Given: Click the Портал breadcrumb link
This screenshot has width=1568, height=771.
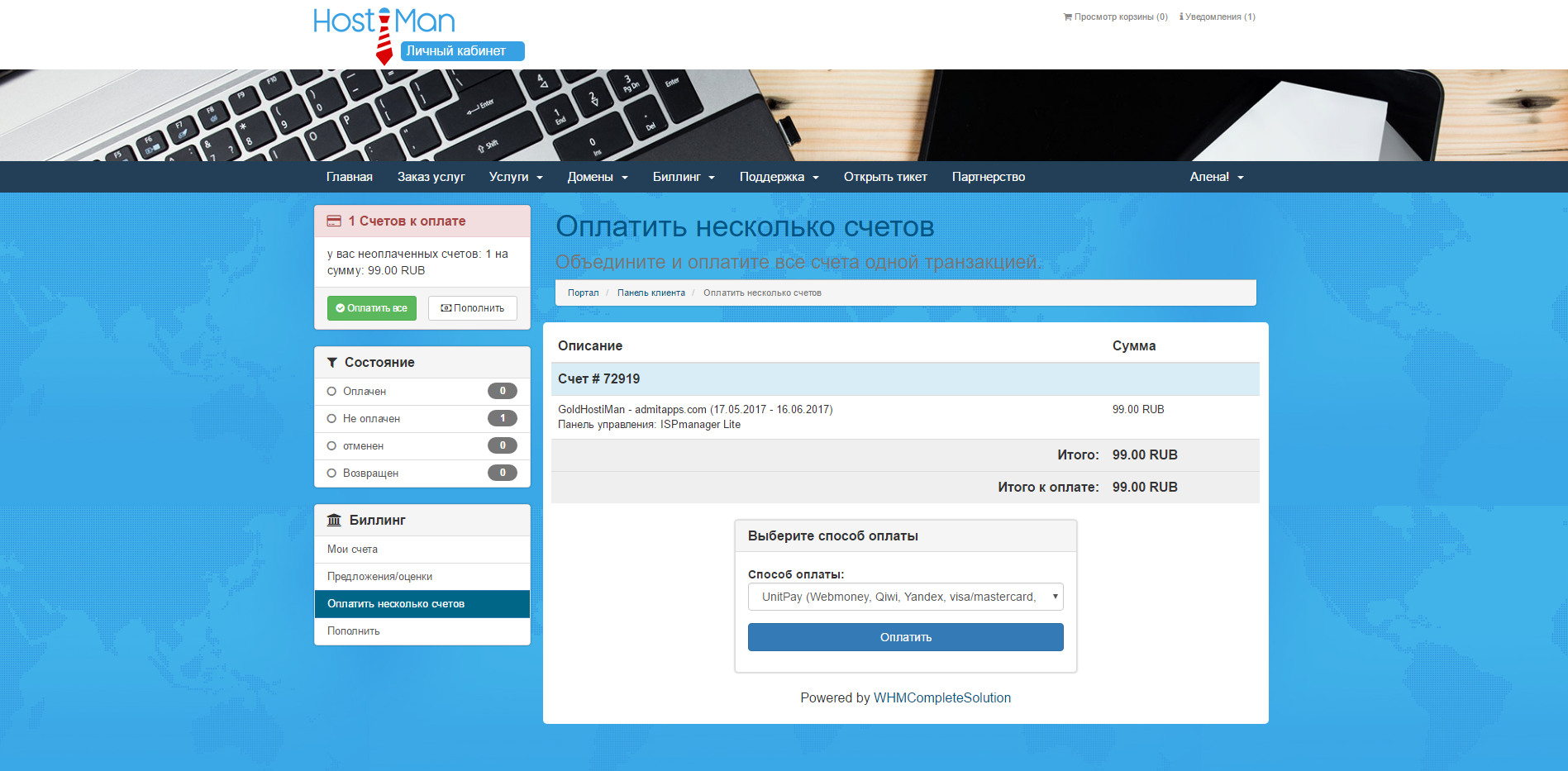Looking at the screenshot, I should point(584,293).
